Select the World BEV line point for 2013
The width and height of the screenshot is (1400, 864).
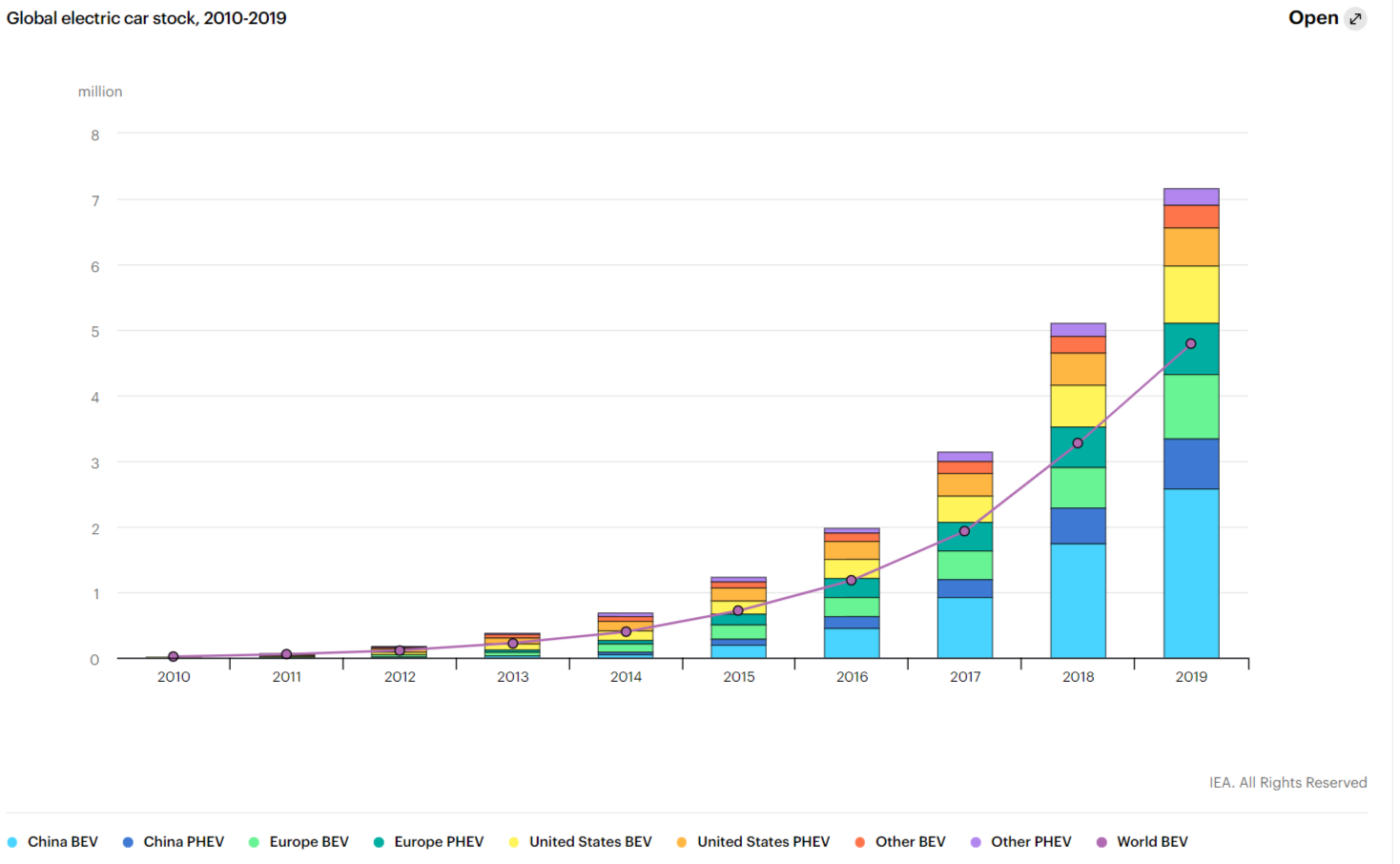coord(512,644)
